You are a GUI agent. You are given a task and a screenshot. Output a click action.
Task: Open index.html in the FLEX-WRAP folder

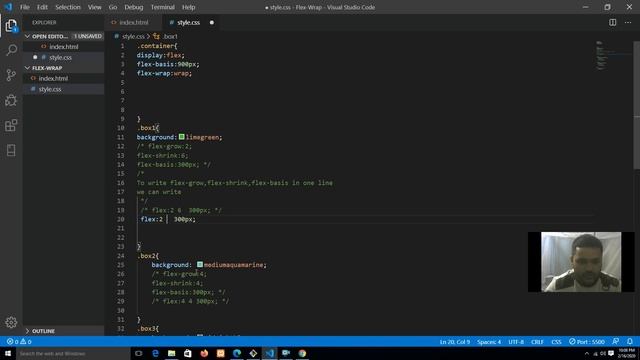(63, 78)
